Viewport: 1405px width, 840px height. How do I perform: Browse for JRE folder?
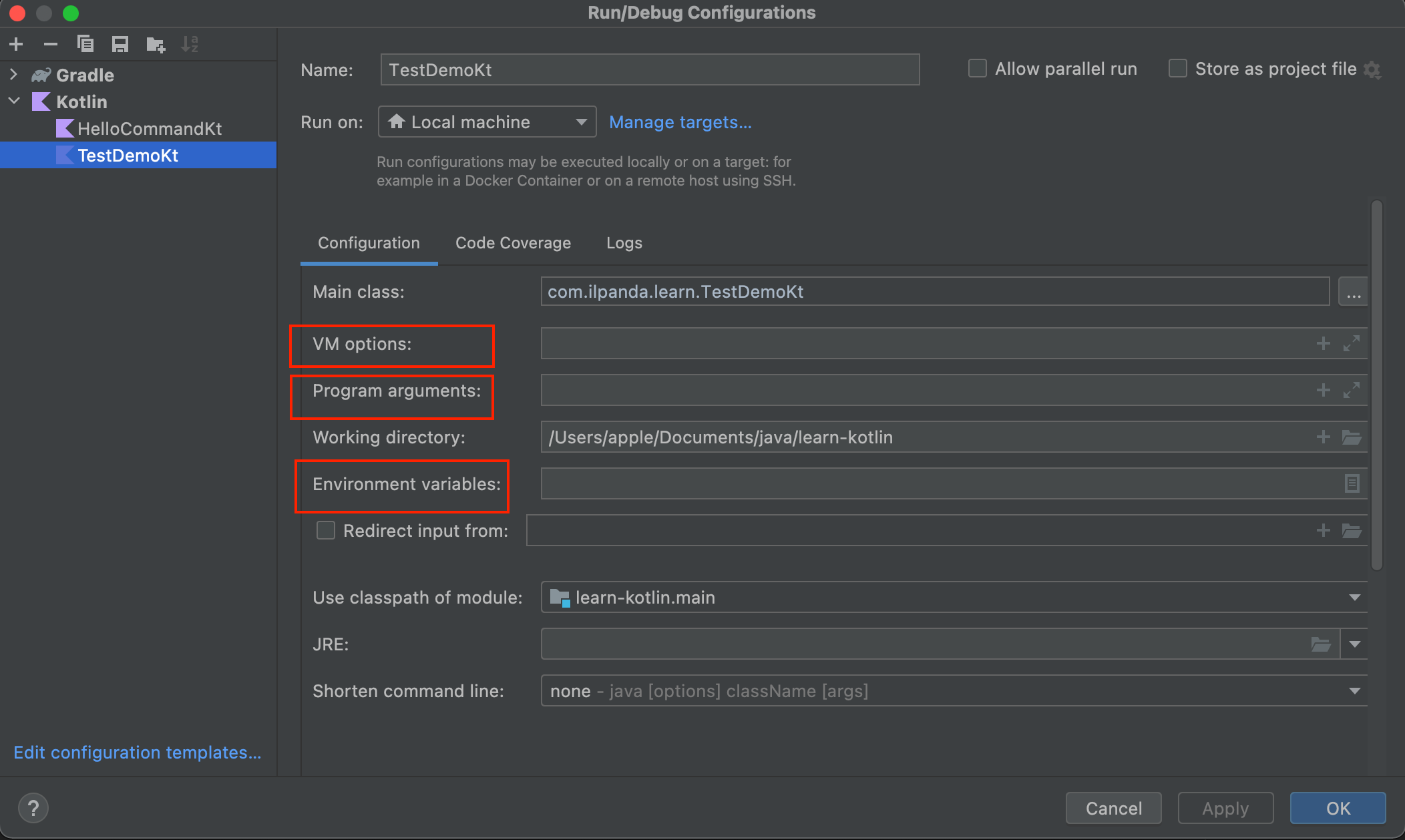click(x=1321, y=644)
